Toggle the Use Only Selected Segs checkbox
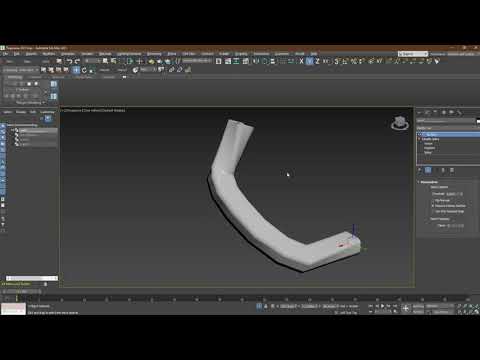 [x=433, y=212]
